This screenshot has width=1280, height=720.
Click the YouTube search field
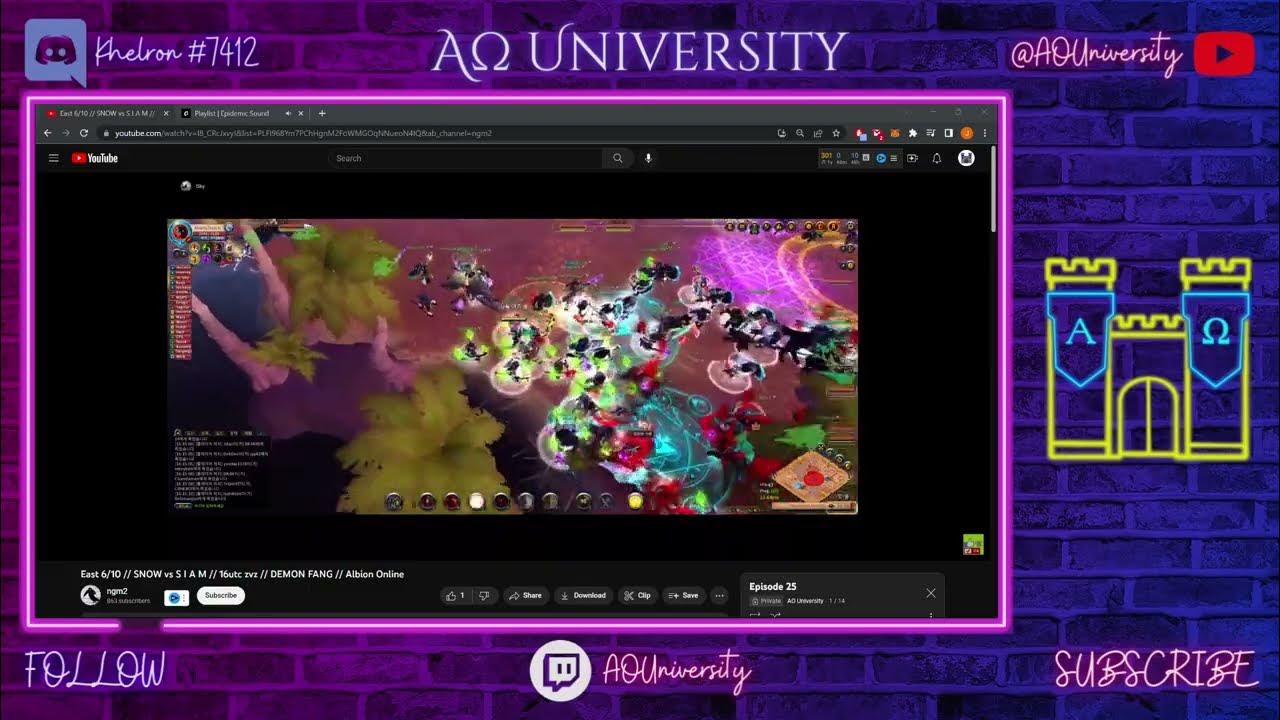(466, 158)
